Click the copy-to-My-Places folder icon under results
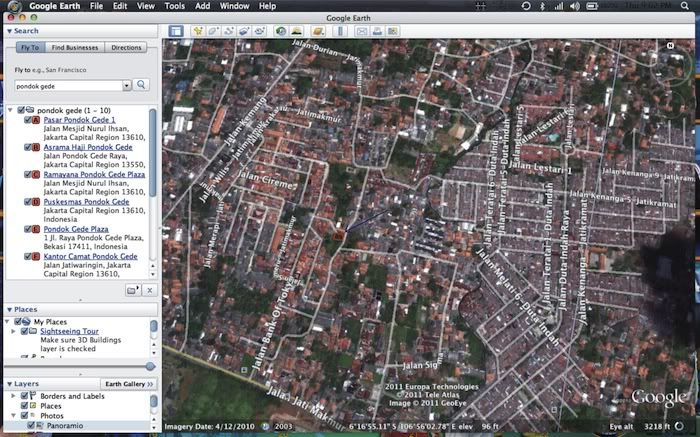The height and width of the screenshot is (437, 700). 133,291
